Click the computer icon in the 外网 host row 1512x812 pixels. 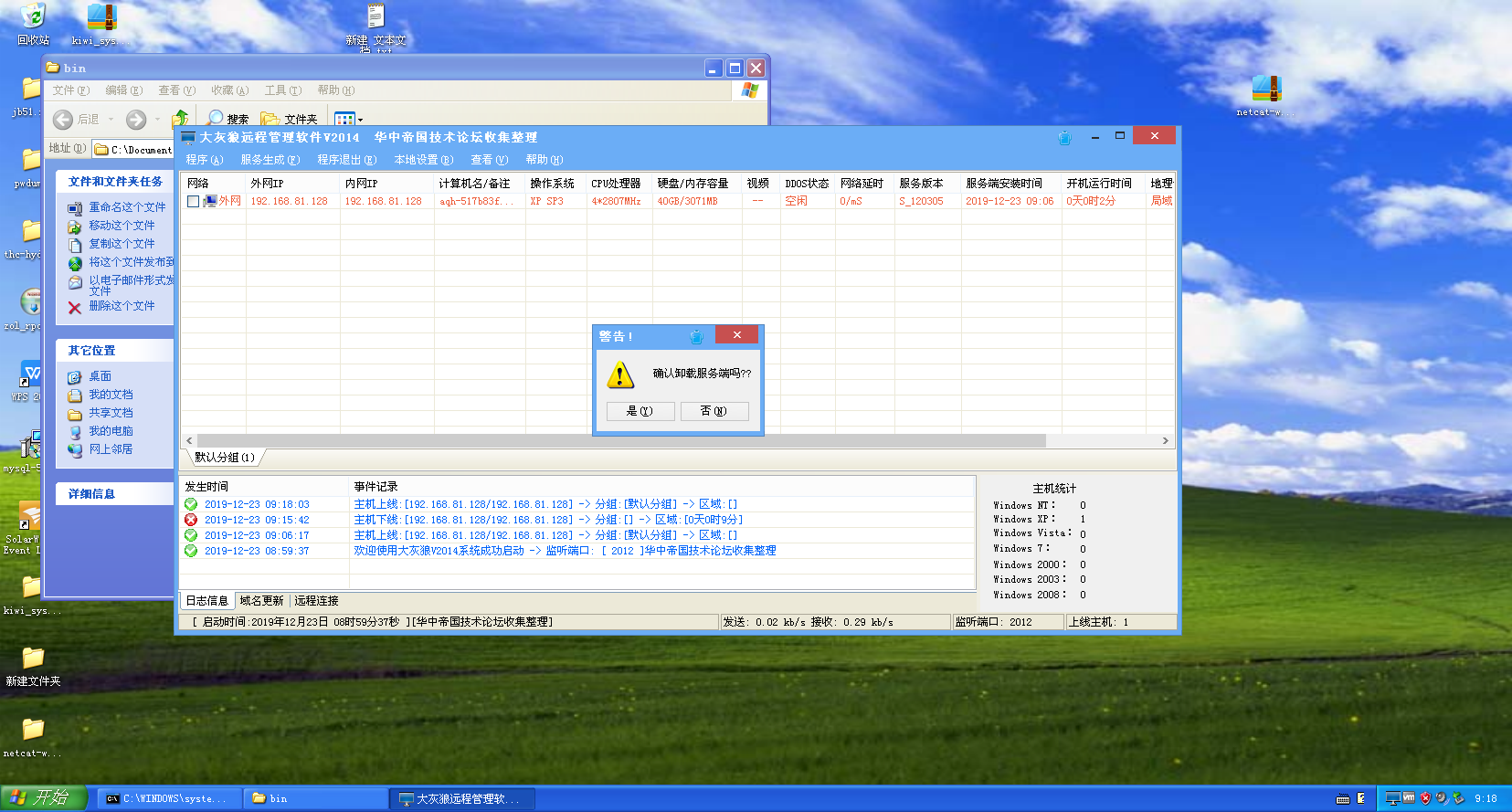click(x=209, y=201)
